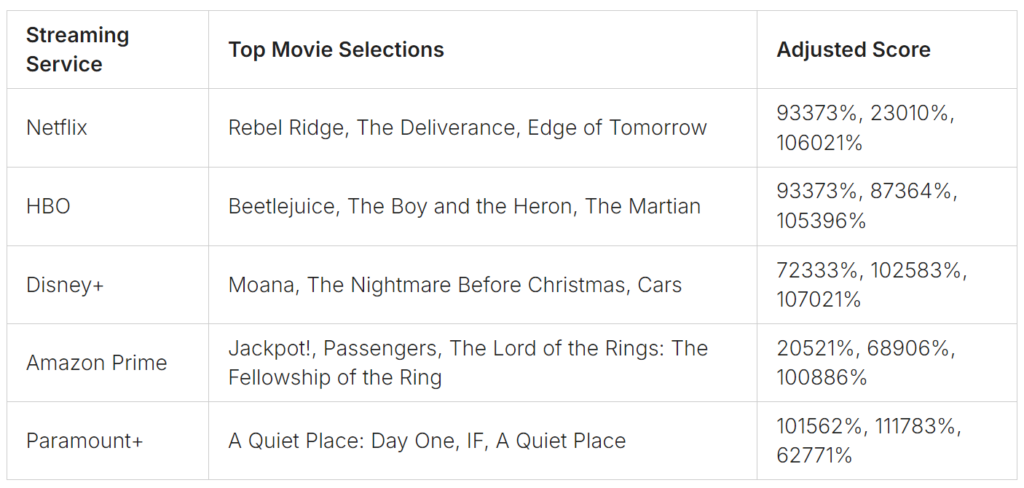Image resolution: width=1024 pixels, height=488 pixels.
Task: Click the Jackpot!, Passengers movie list cell
Action: [x=483, y=363]
